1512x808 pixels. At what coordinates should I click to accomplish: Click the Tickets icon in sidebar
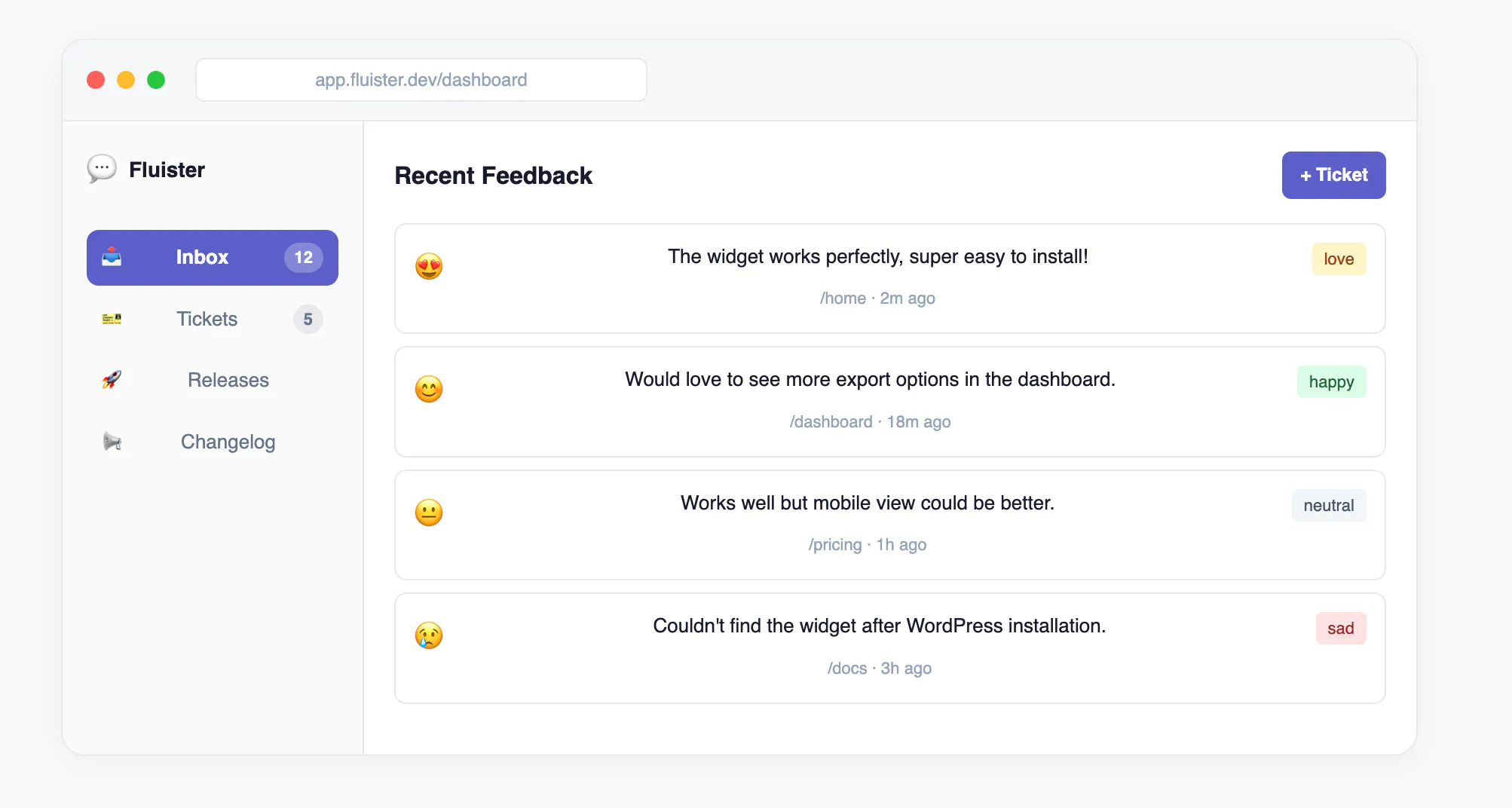[x=112, y=319]
